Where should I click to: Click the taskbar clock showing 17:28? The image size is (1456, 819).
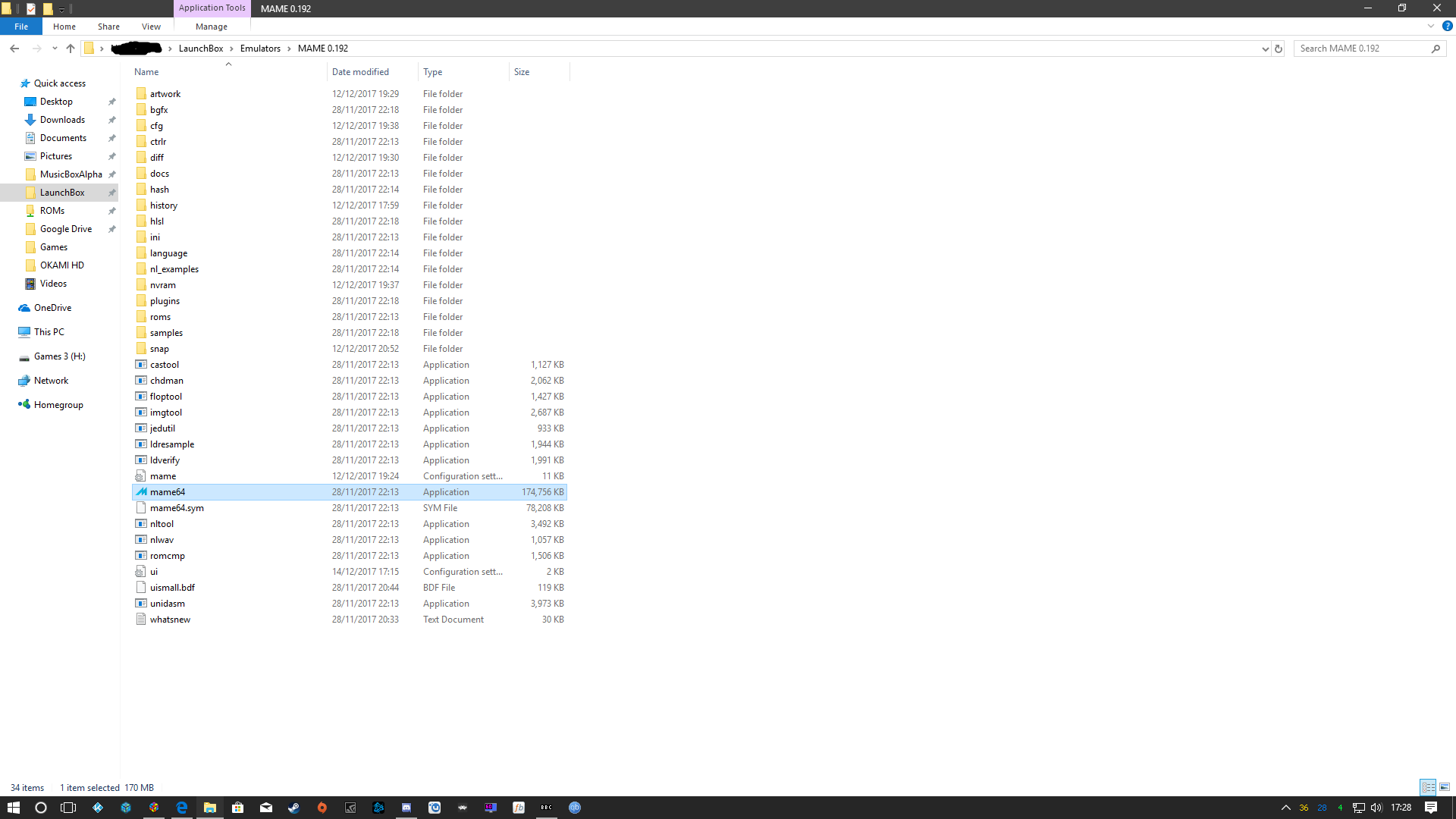tap(1401, 808)
